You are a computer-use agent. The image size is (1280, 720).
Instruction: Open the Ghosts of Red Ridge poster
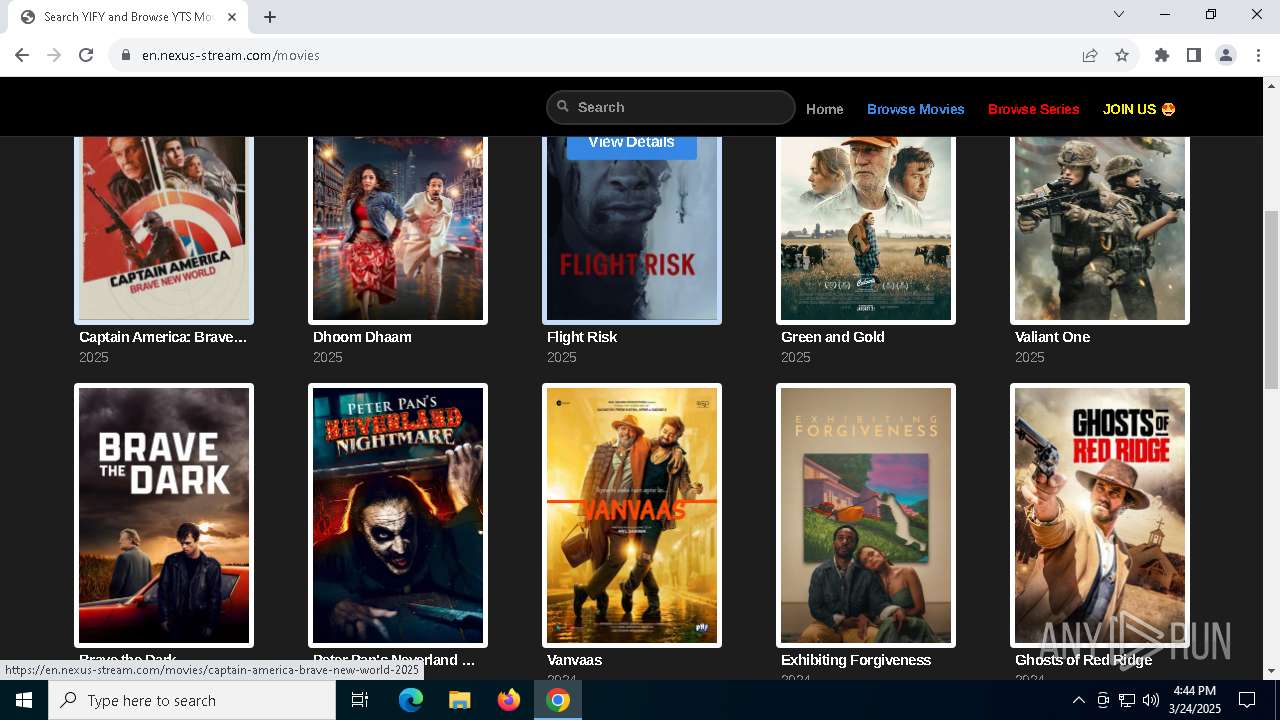[x=1100, y=516]
